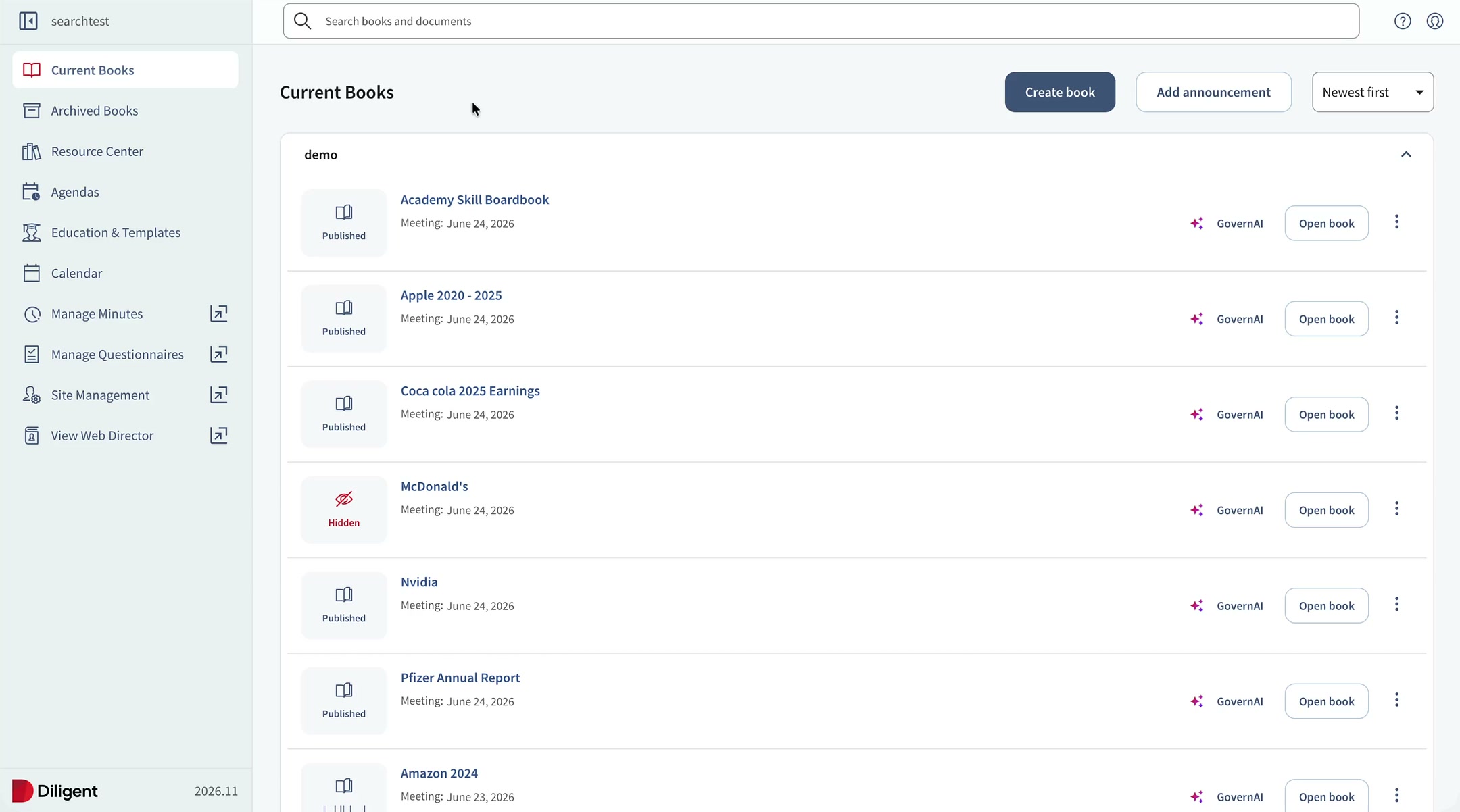The width and height of the screenshot is (1460, 812).
Task: Open GovernAI for Apple 2020 - 2025
Action: tap(1227, 319)
